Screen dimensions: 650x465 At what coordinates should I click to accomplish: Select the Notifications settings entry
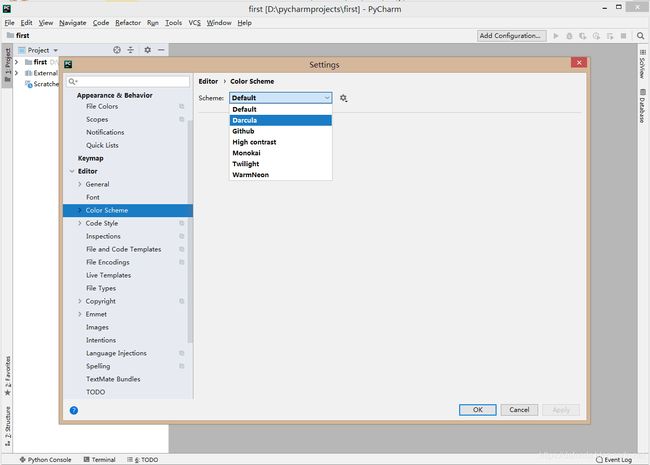click(x=128, y=132)
